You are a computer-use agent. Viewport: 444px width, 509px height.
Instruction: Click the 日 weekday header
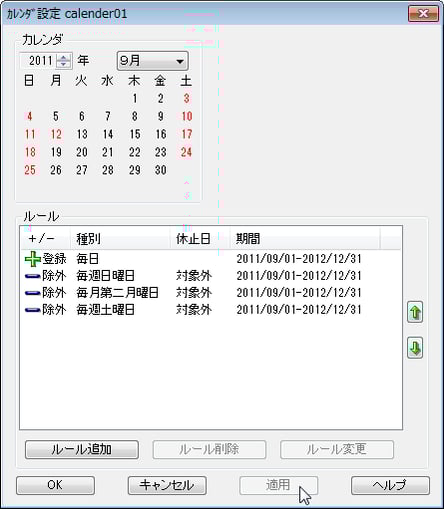[x=29, y=81]
